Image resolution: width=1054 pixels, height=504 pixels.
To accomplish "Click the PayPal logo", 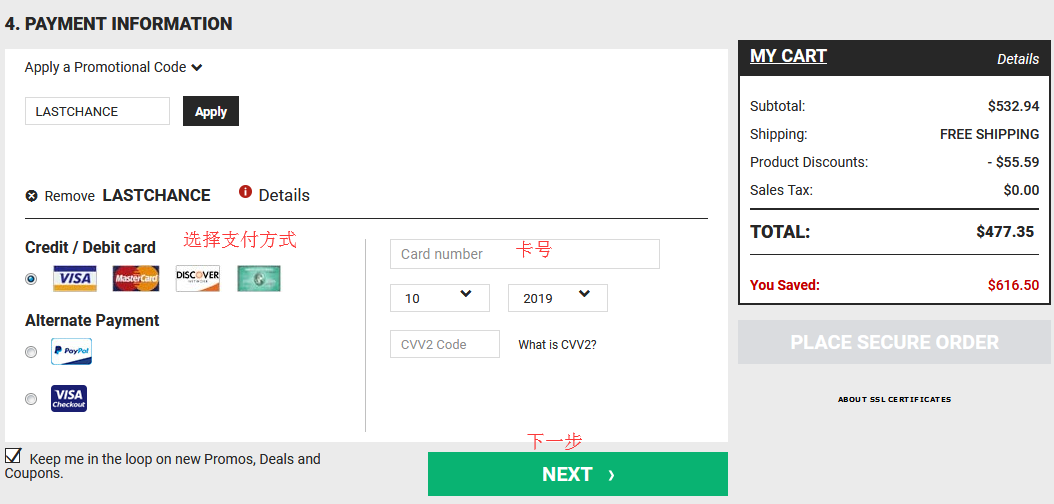I will pyautogui.click(x=71, y=352).
